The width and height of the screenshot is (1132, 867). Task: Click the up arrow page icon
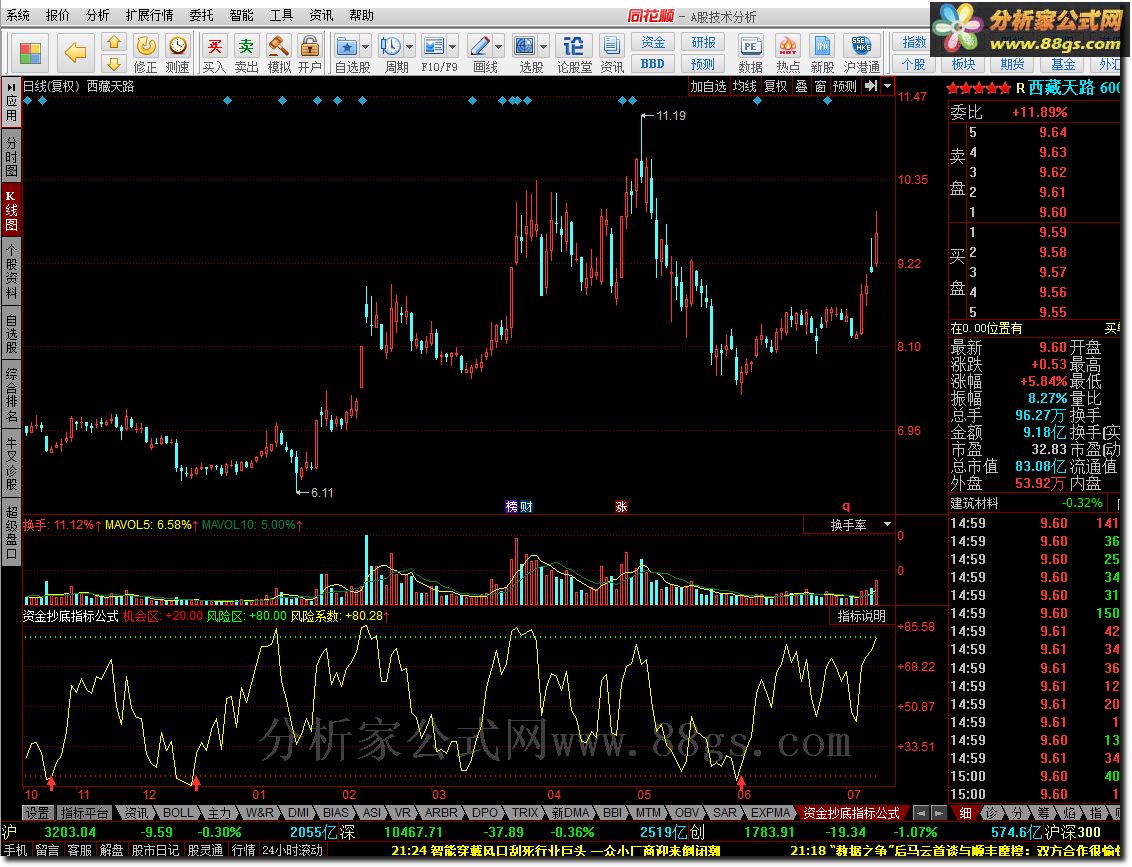(113, 43)
